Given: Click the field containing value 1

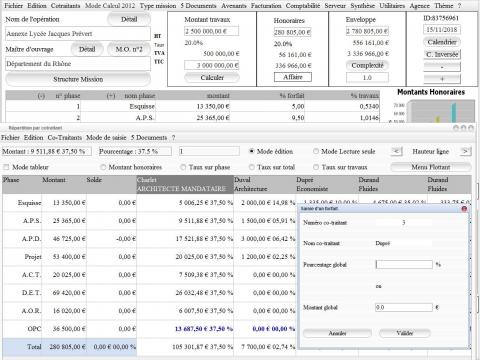Looking at the screenshot, I should tap(209, 151).
